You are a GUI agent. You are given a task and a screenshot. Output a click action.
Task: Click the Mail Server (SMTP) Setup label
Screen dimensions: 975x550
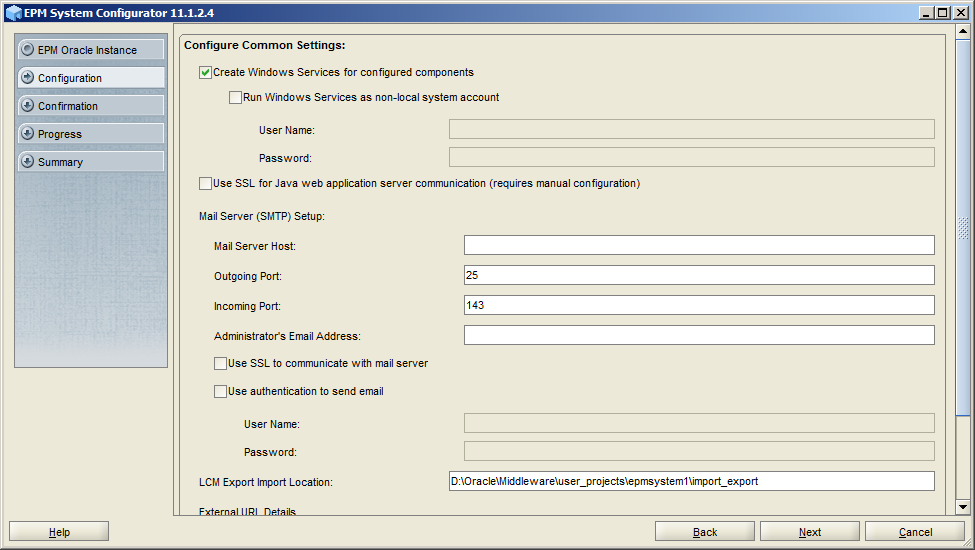pos(262,216)
